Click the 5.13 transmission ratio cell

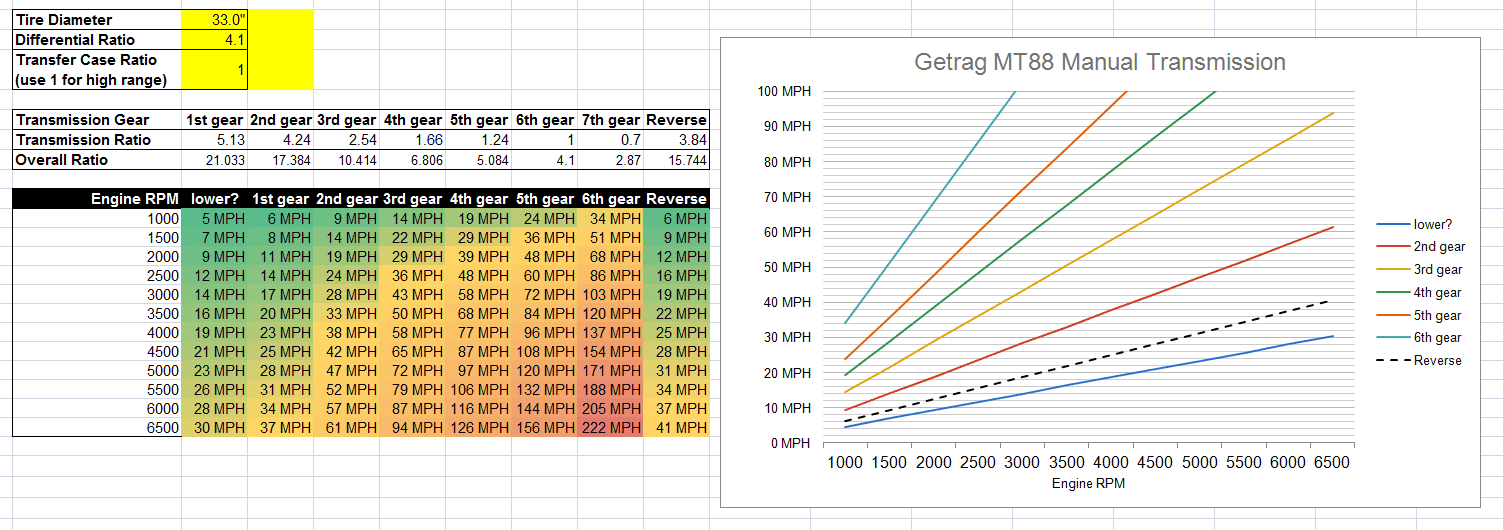pos(214,140)
